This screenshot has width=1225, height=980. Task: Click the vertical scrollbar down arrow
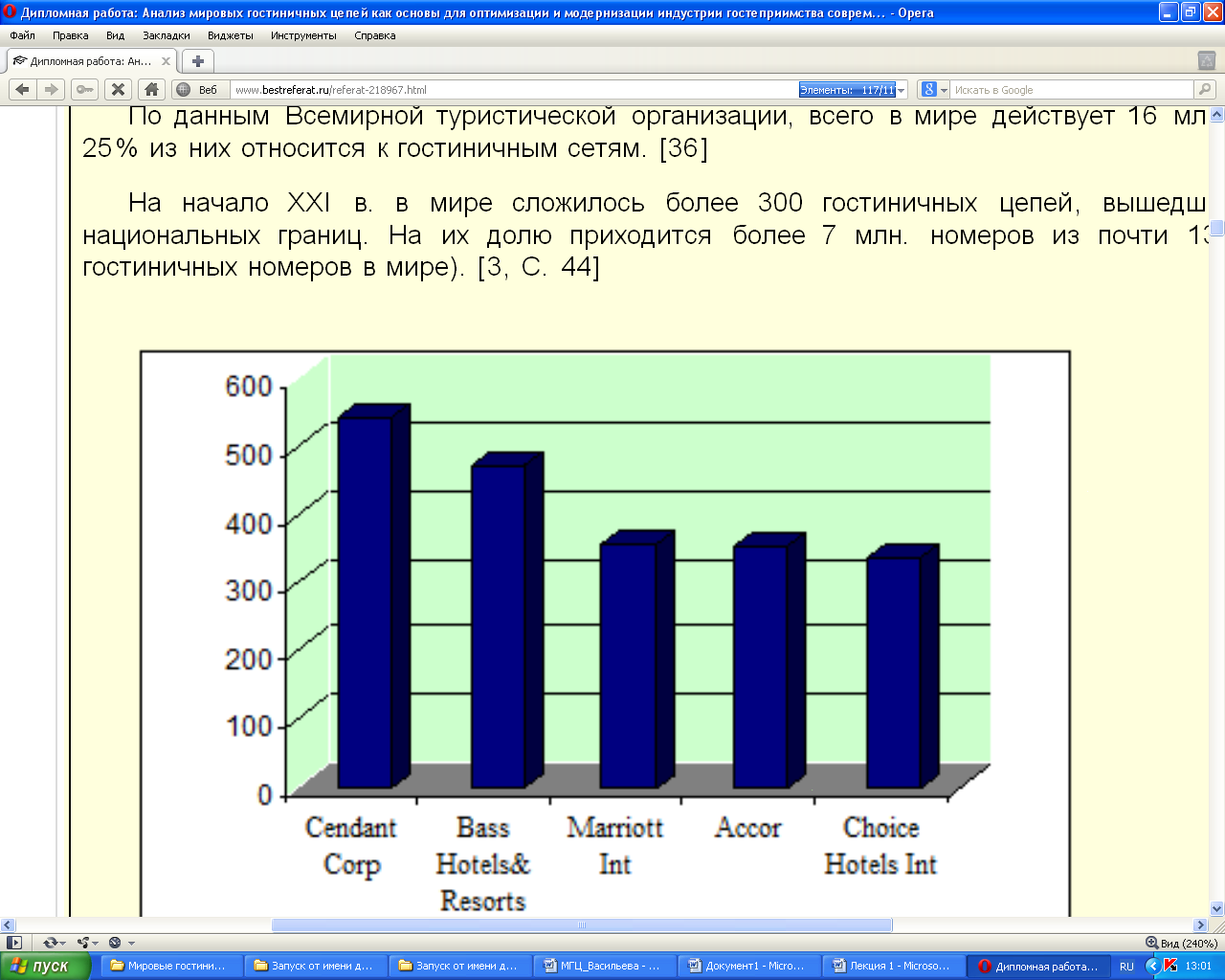1217,909
